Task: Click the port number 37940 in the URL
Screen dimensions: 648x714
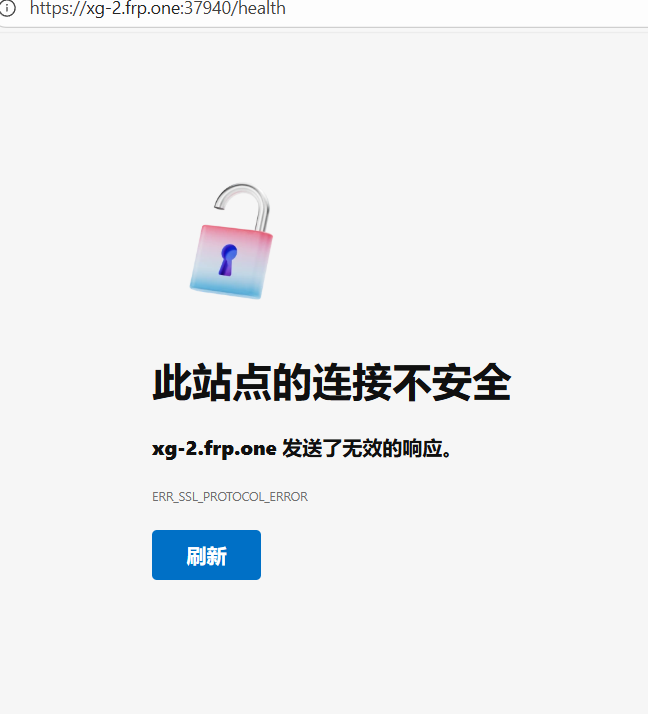Action: click(208, 8)
